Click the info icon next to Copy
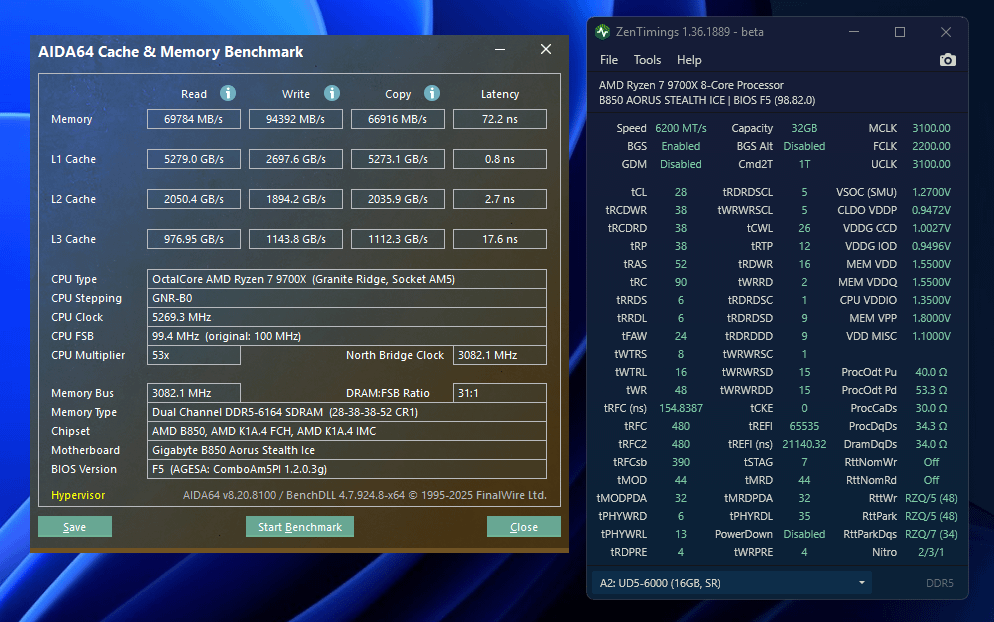The image size is (994, 622). pos(432,93)
